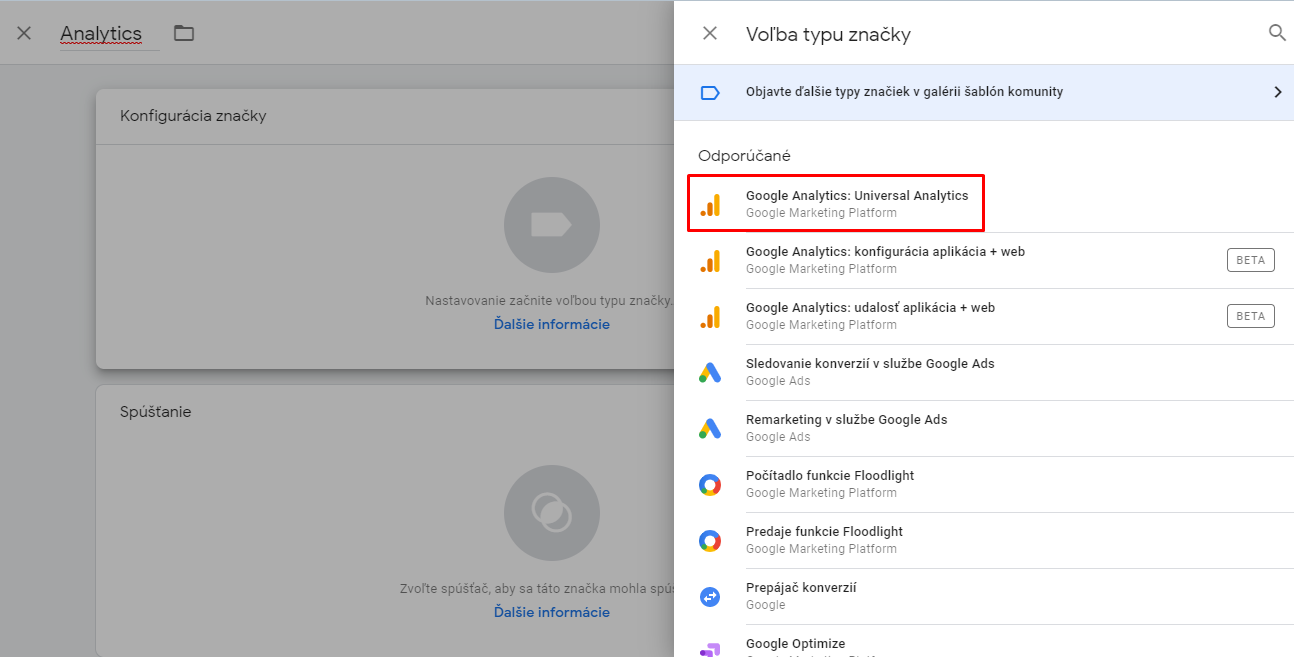Click the trigger placeholder icon in Spúšťanie

[x=552, y=514]
